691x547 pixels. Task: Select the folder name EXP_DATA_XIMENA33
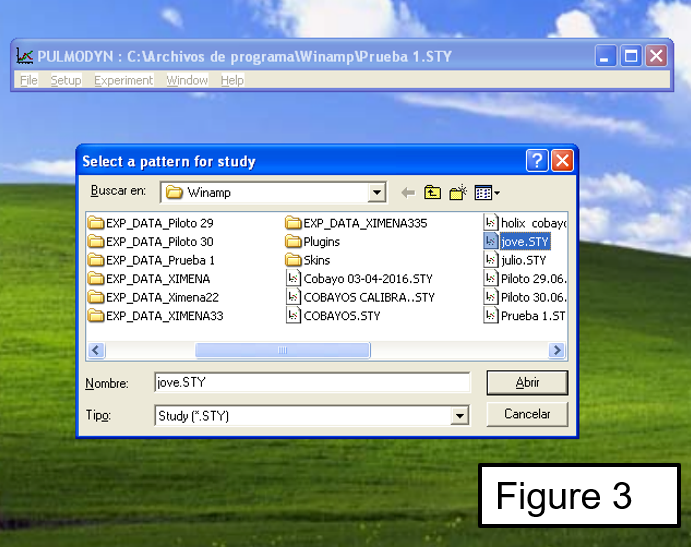165,316
